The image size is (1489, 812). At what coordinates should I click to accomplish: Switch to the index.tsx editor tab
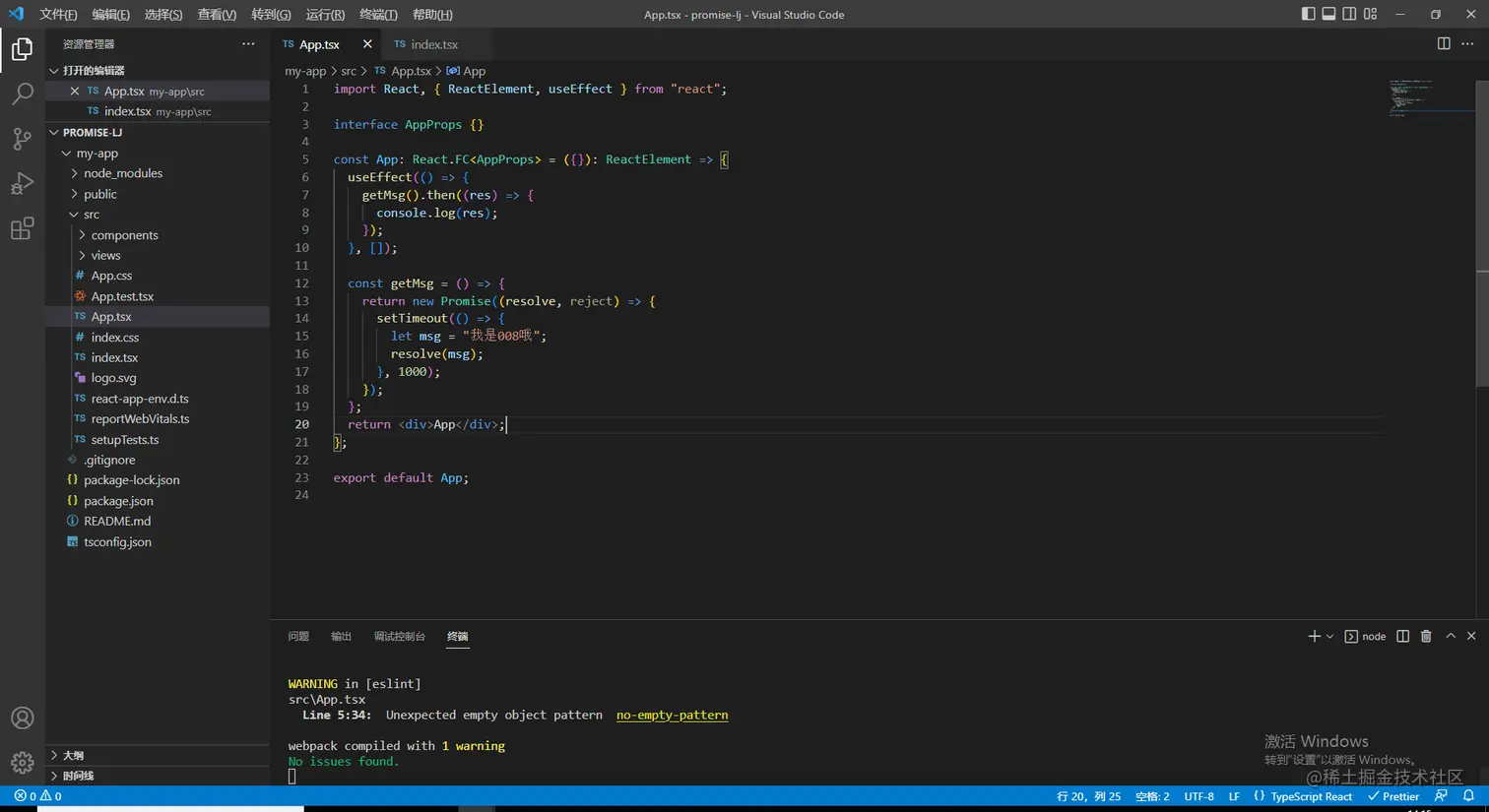[434, 44]
